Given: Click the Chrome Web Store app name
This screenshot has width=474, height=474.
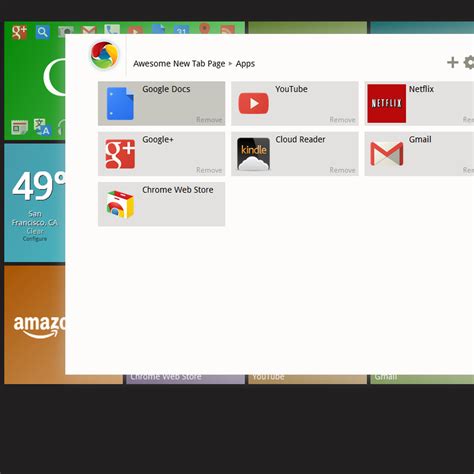Looking at the screenshot, I should tap(178, 190).
